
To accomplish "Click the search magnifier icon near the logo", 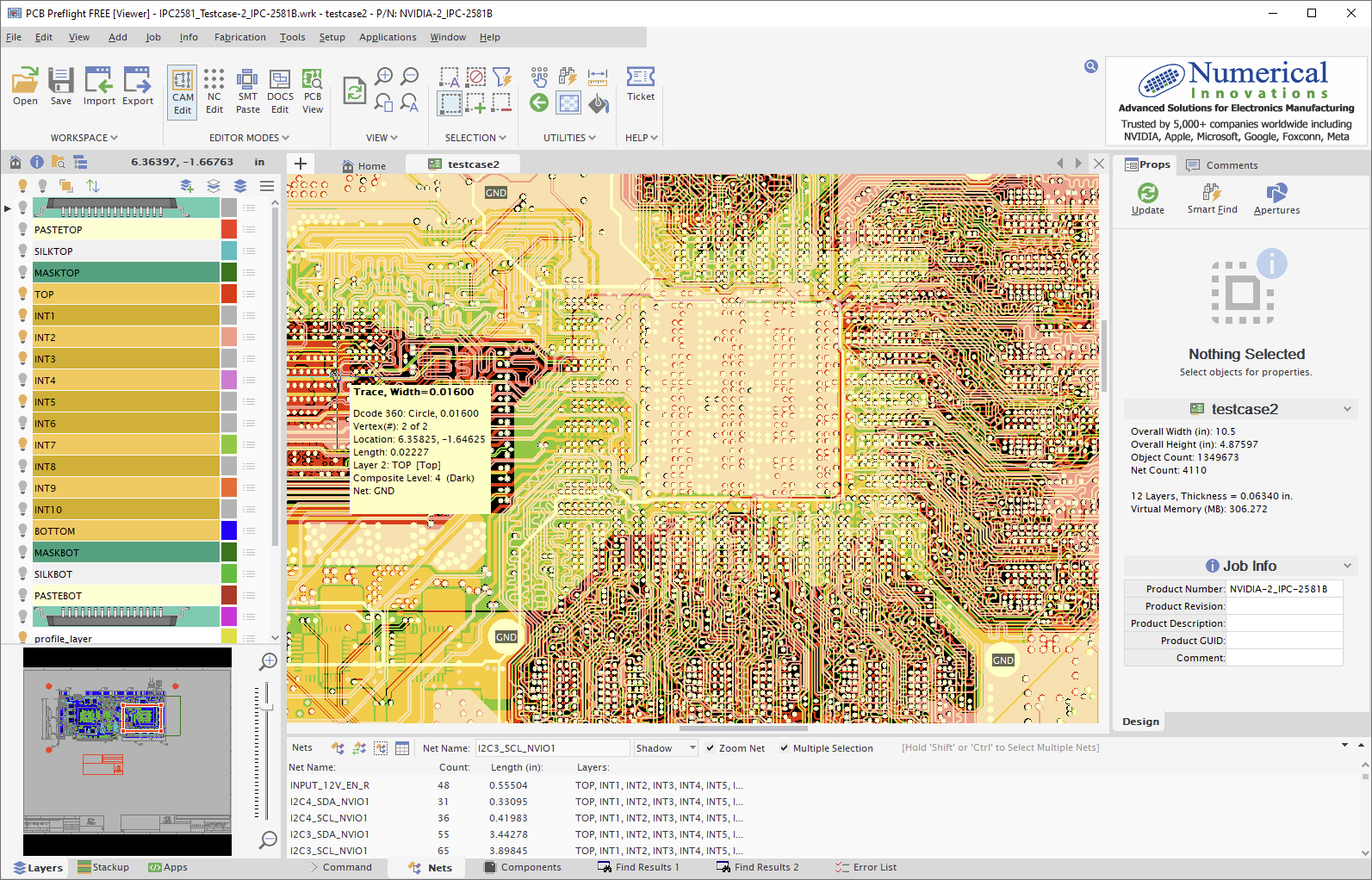I will 1091,66.
